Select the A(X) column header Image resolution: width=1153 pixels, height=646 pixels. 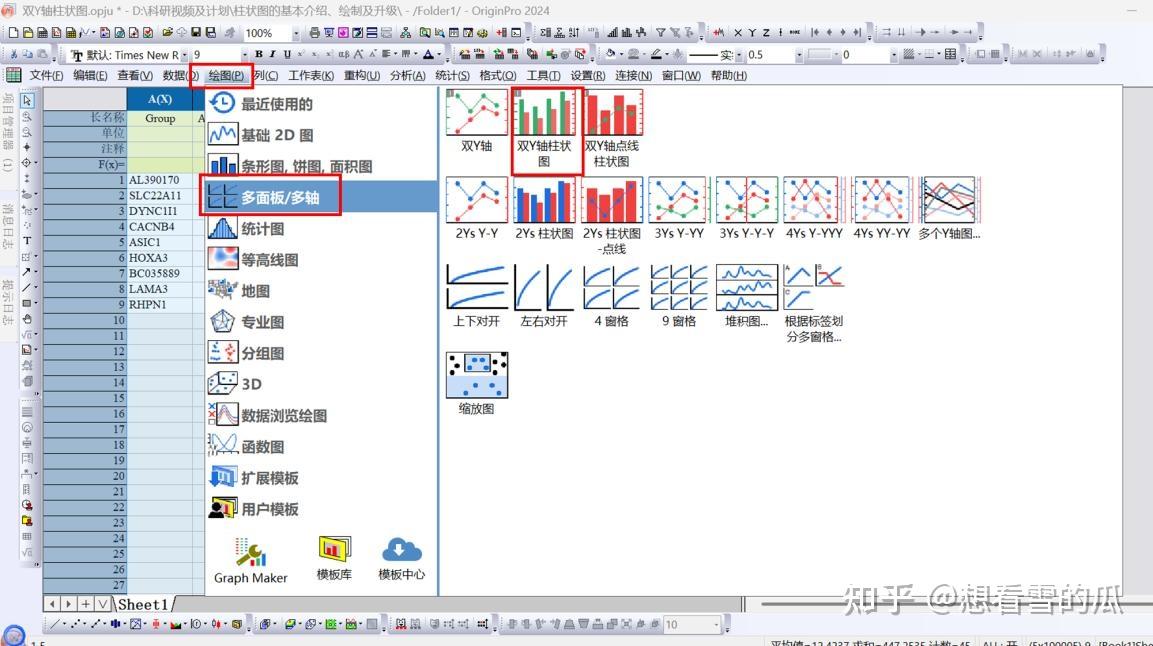click(x=160, y=99)
